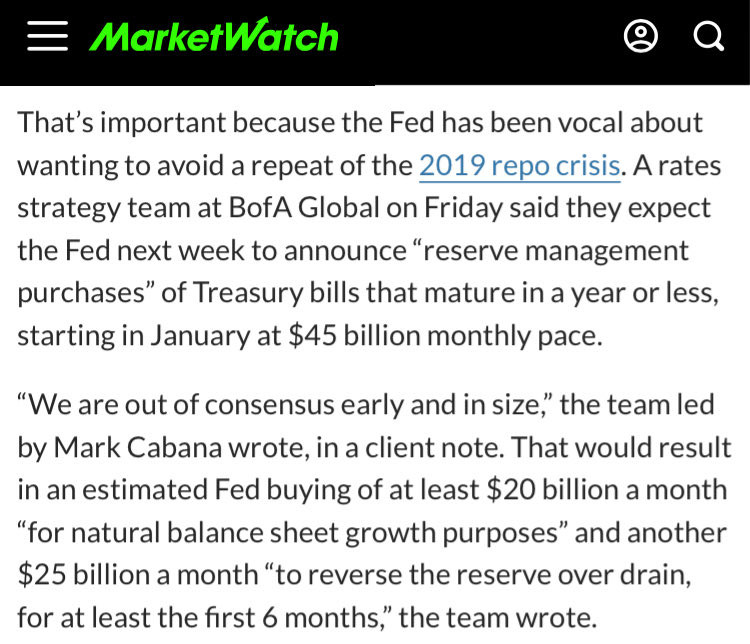Open search with the magnifying glass icon
The height and width of the screenshot is (644, 750).
pos(709,36)
